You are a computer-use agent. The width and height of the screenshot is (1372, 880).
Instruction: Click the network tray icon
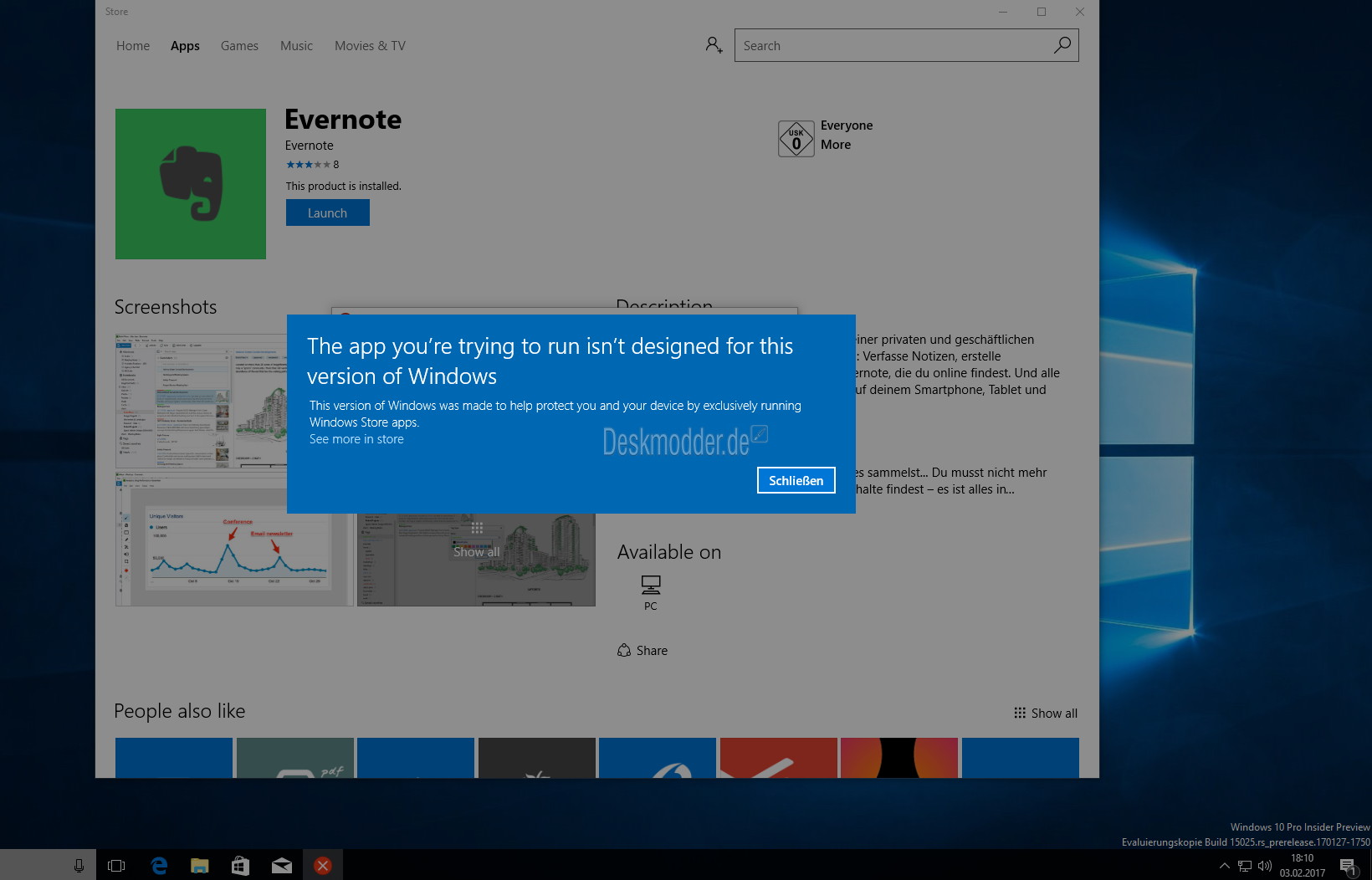click(x=1245, y=866)
